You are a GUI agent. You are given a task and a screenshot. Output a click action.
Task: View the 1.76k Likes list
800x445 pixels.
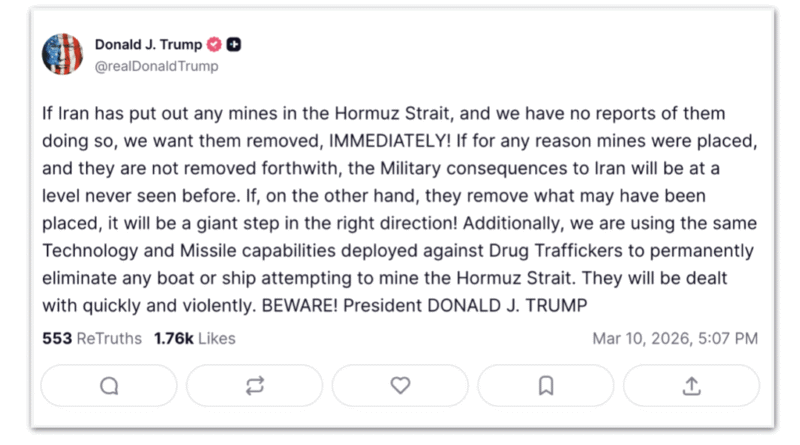(195, 338)
